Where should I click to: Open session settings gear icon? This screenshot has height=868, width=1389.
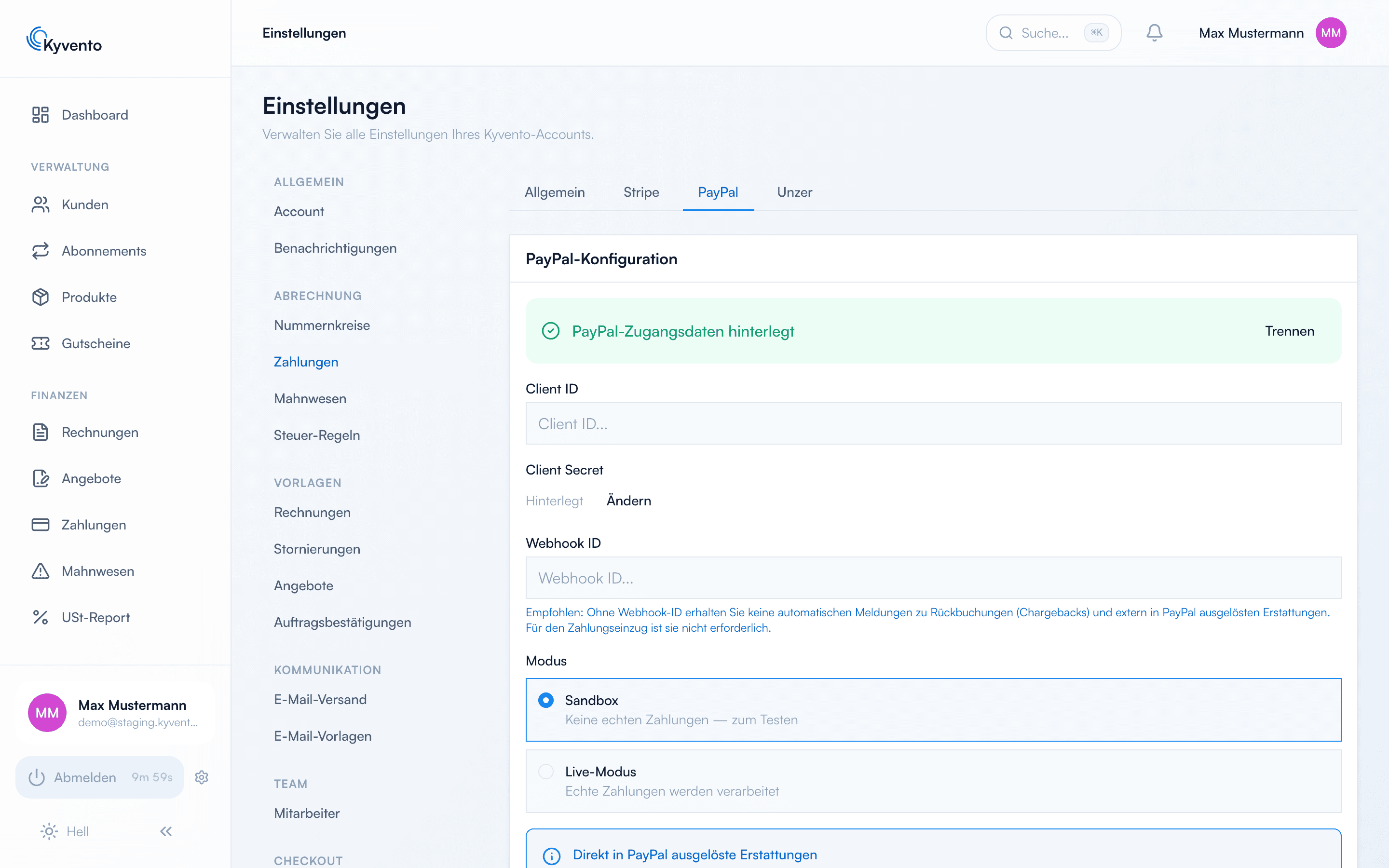(x=202, y=777)
